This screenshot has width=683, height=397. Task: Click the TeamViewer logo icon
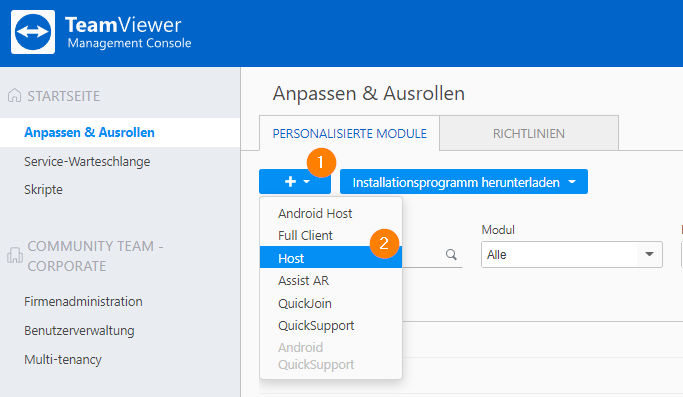click(x=33, y=32)
